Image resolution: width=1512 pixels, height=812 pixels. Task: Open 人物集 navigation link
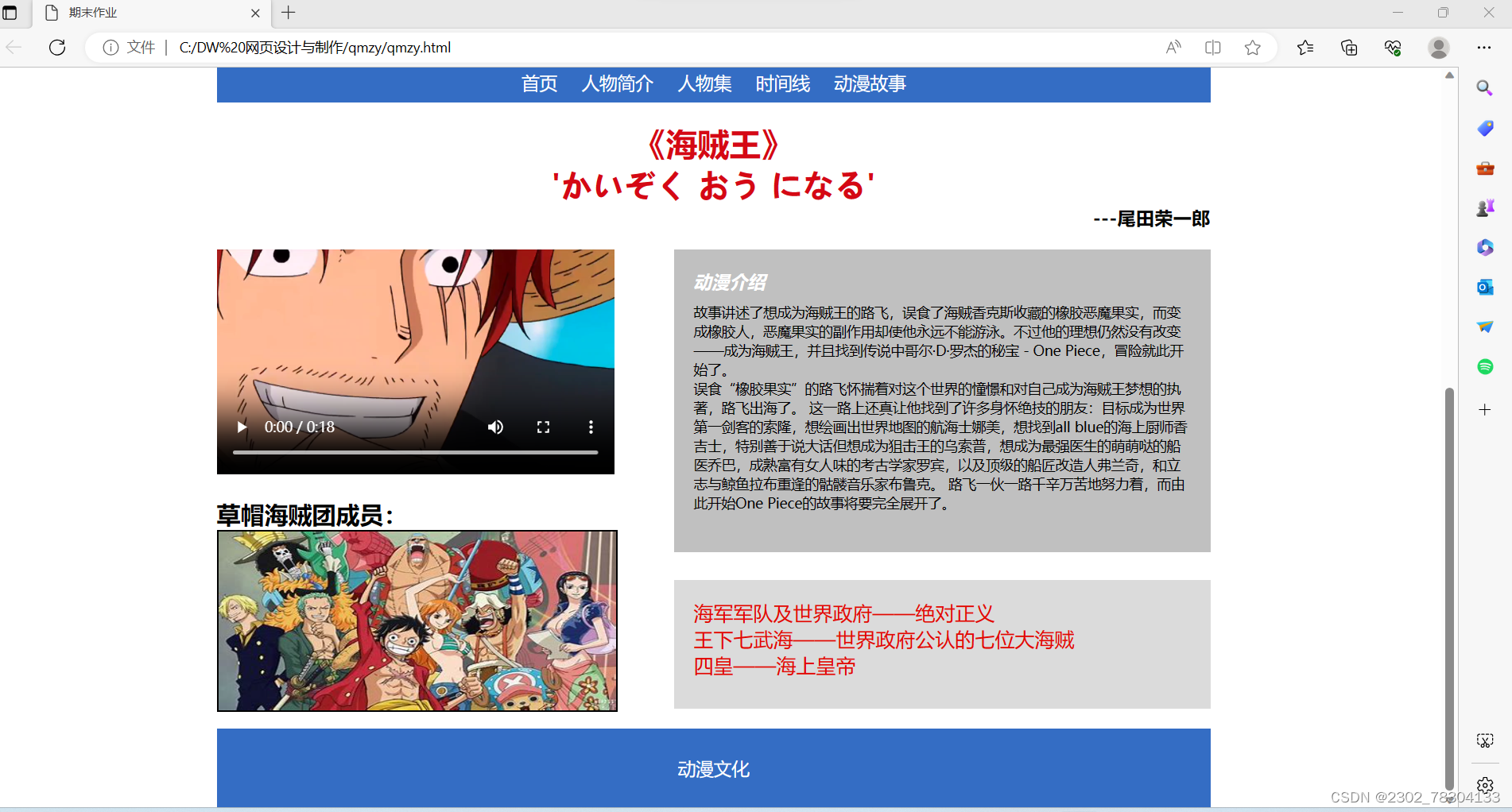[704, 84]
